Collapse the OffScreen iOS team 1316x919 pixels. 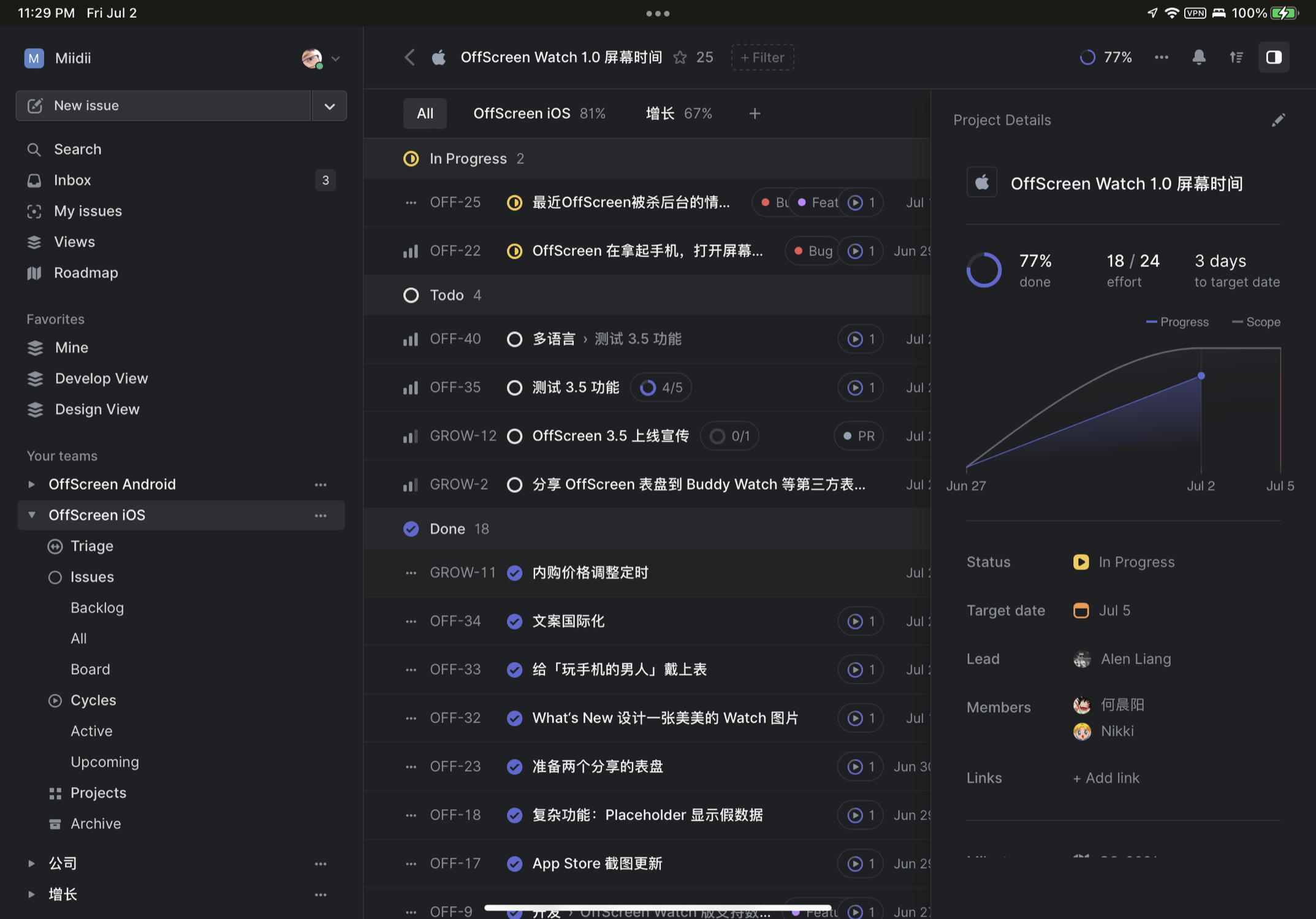click(31, 515)
